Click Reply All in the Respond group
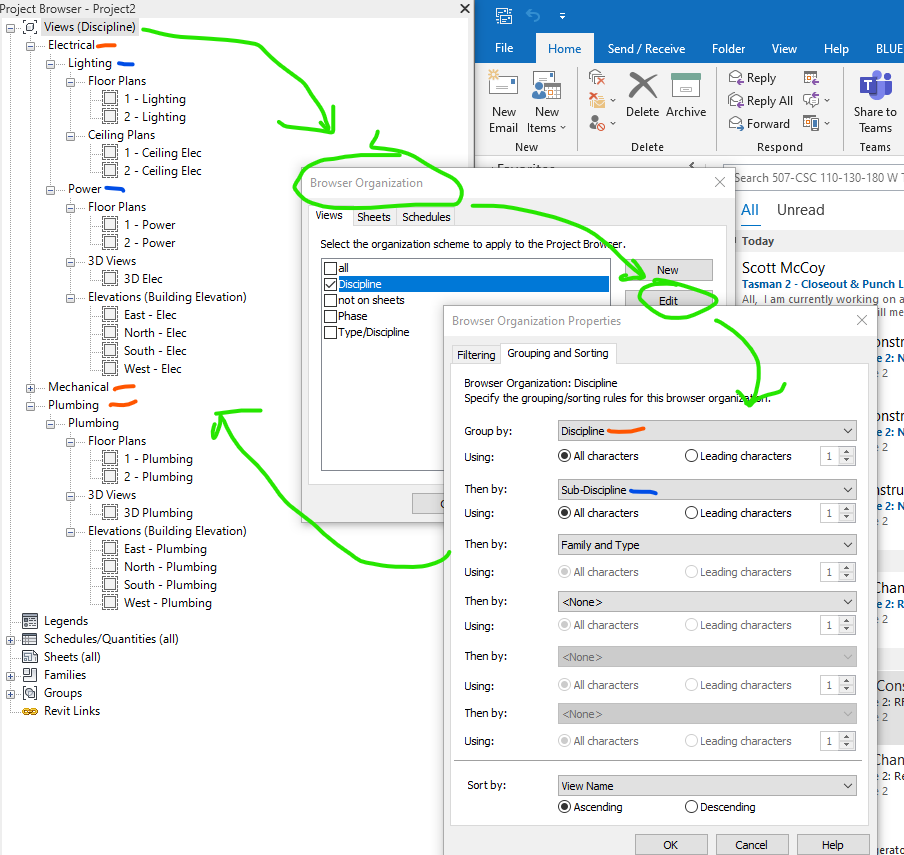This screenshot has width=904, height=855. 761,100
